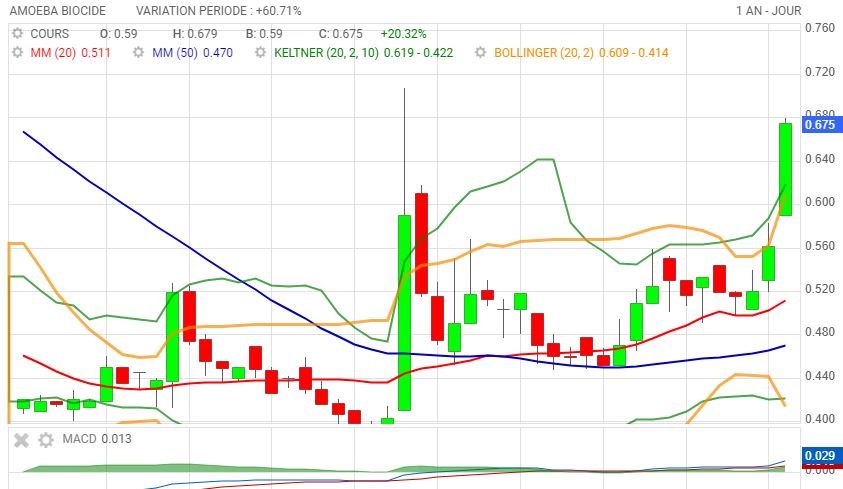Click the 0.400 price axis label
This screenshot has width=843, height=489.
pos(820,419)
